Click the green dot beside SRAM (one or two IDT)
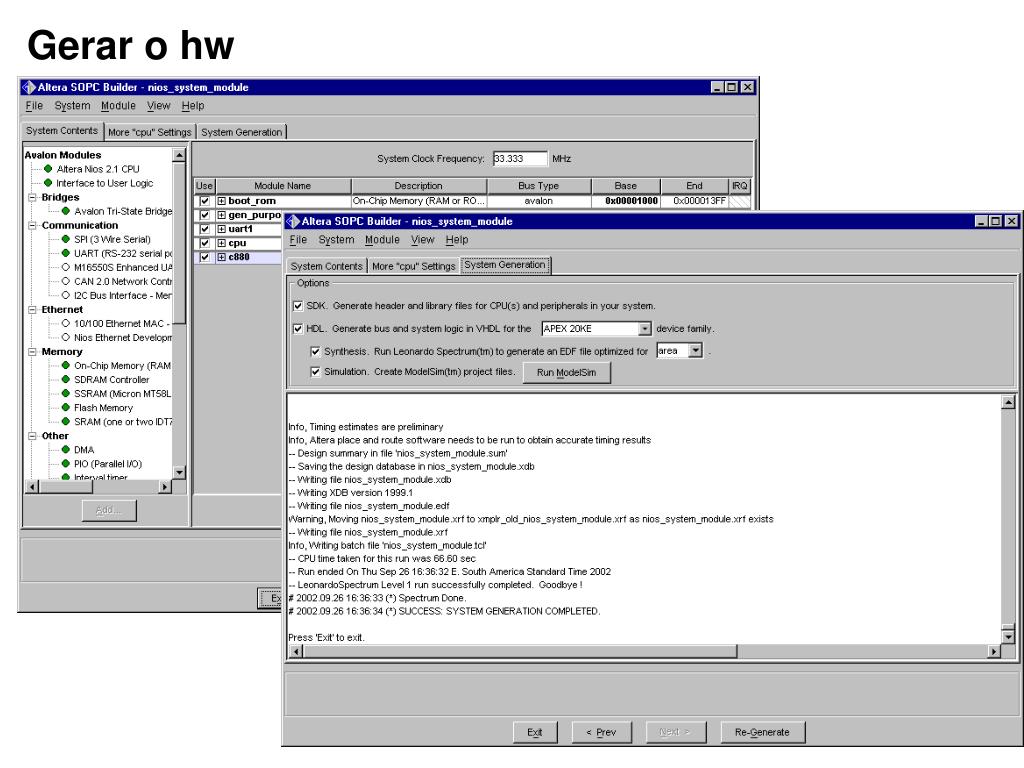Image resolution: width=1024 pixels, height=768 pixels. click(x=65, y=421)
